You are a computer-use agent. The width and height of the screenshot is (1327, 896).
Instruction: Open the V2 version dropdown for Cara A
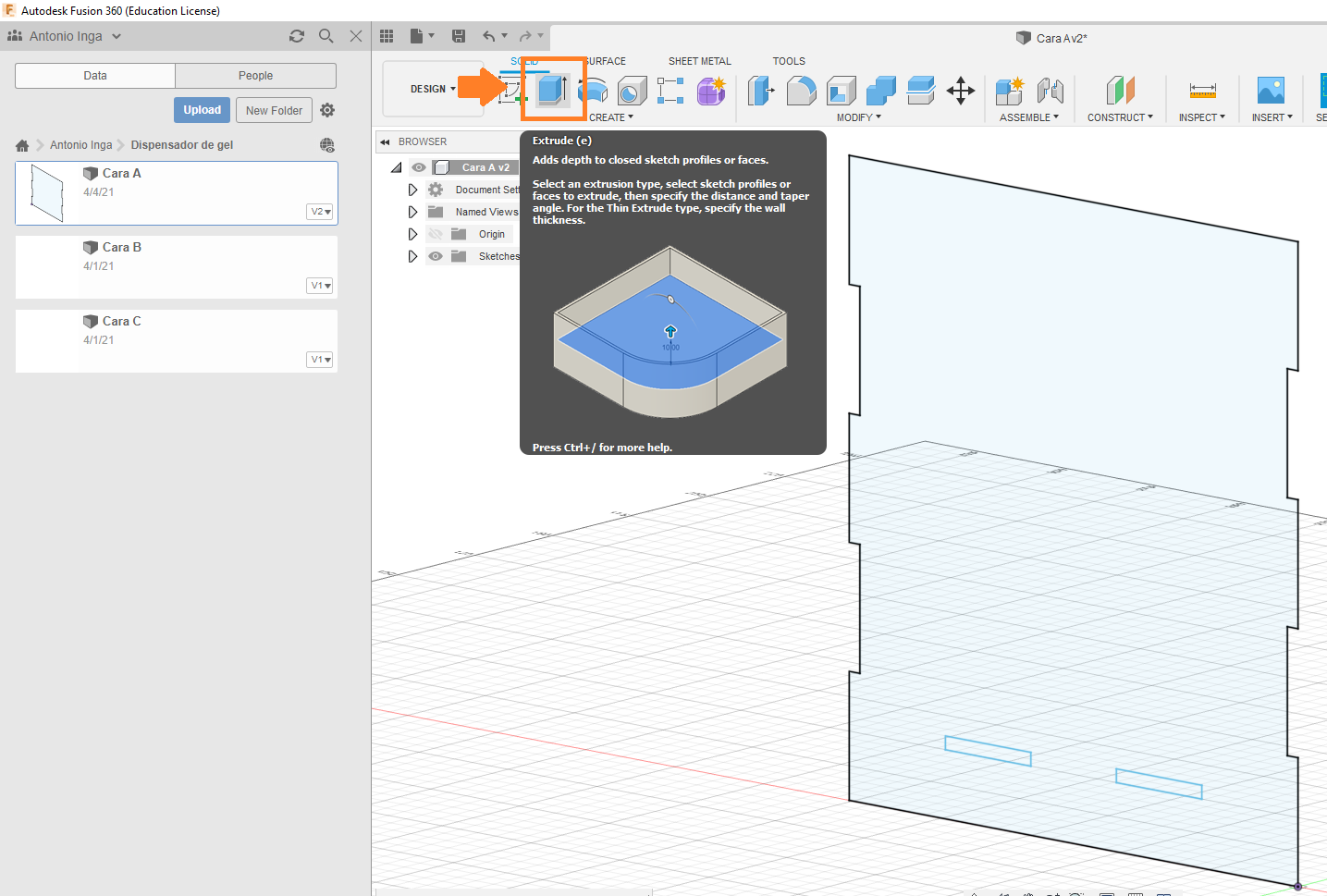pyautogui.click(x=320, y=212)
